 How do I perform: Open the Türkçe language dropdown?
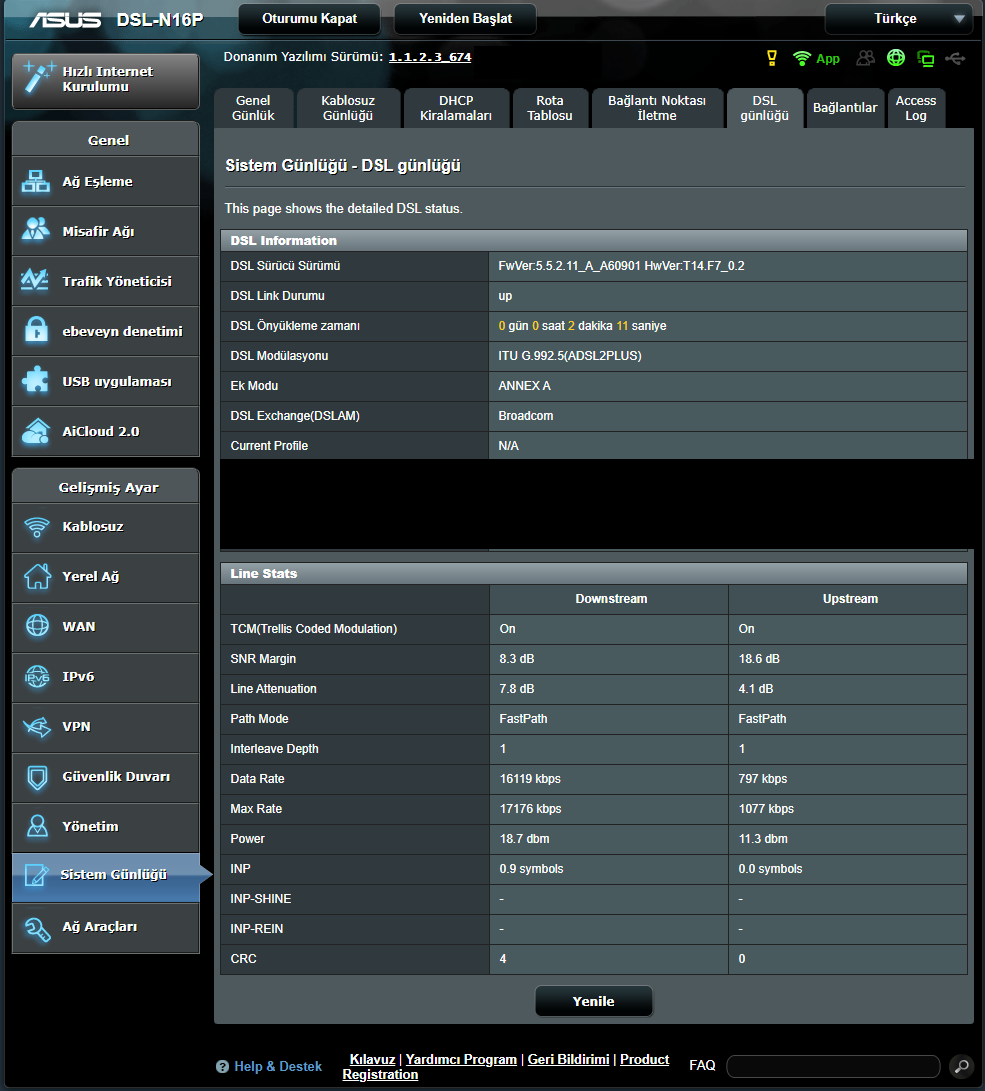tap(898, 19)
